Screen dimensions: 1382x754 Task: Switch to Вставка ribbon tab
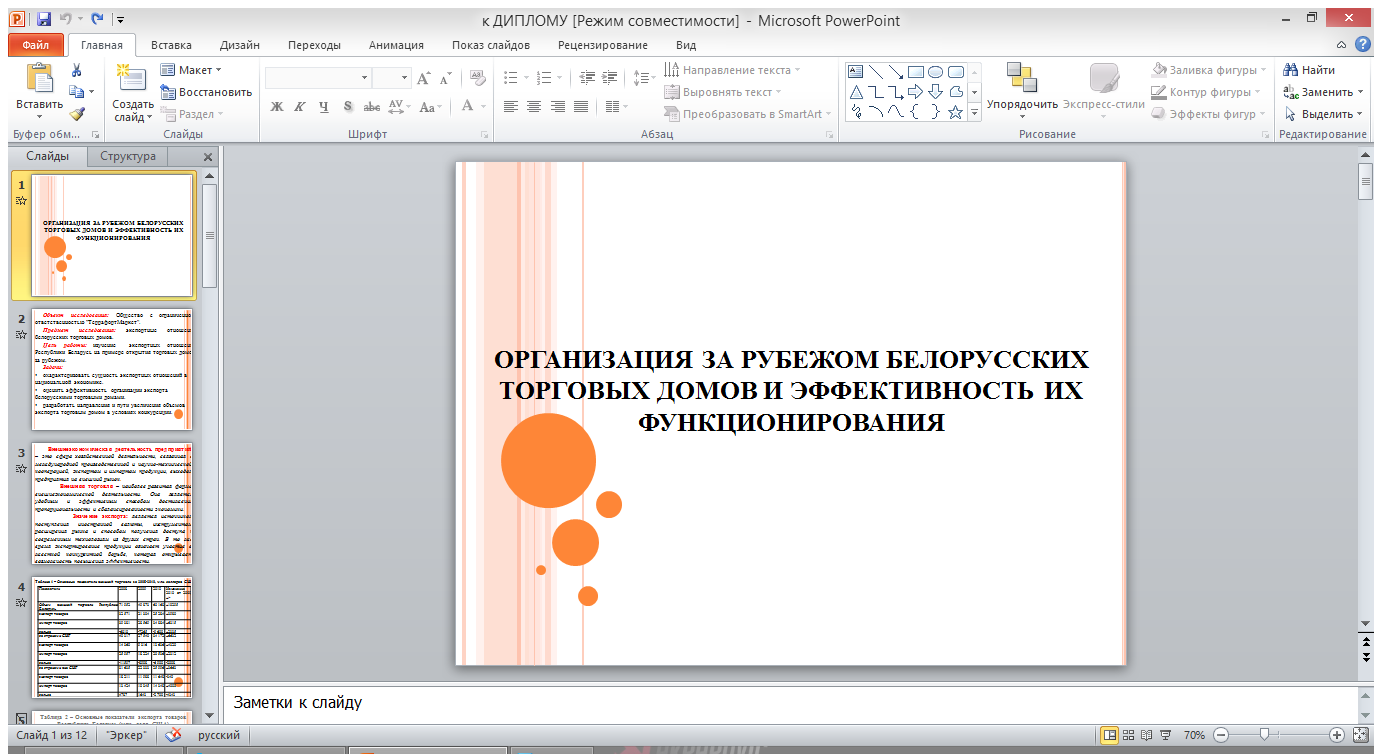tap(171, 45)
